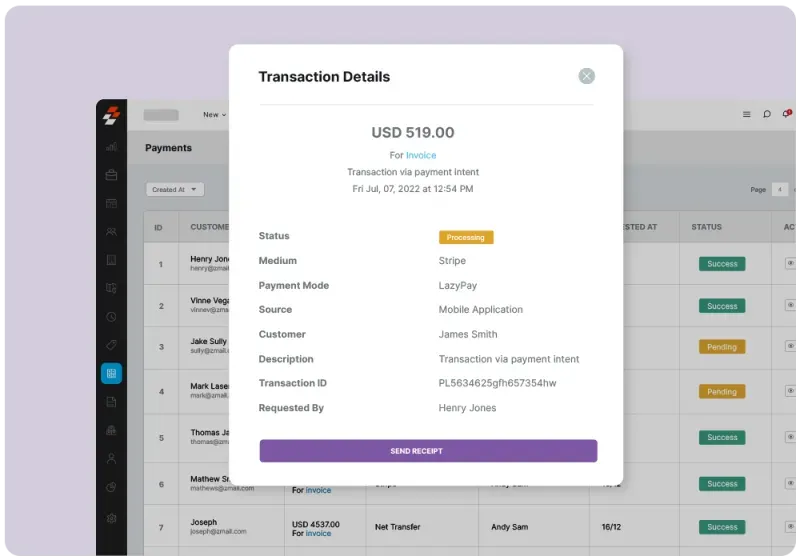Click the SEND RECEIPT button
Viewport: 800px width, 560px height.
(x=428, y=451)
